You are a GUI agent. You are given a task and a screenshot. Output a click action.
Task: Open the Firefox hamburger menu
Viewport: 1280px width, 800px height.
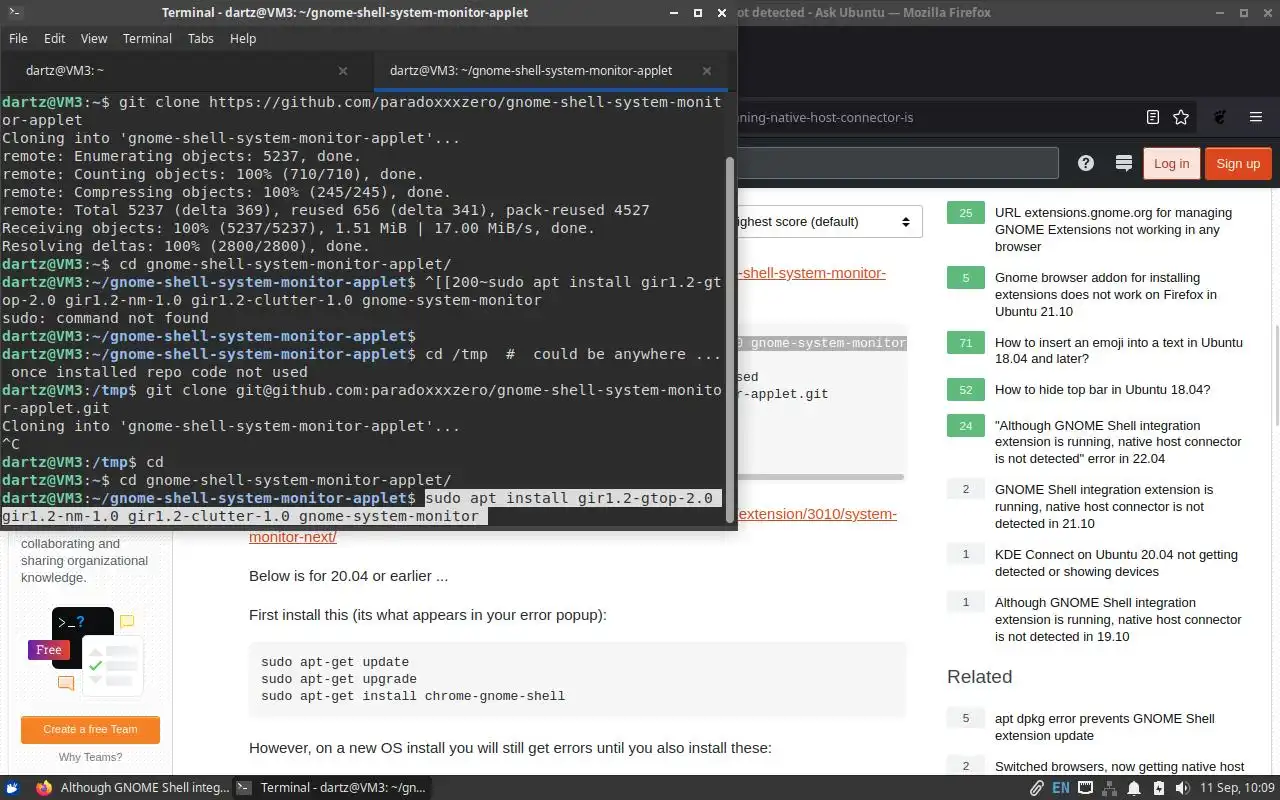point(1258,117)
